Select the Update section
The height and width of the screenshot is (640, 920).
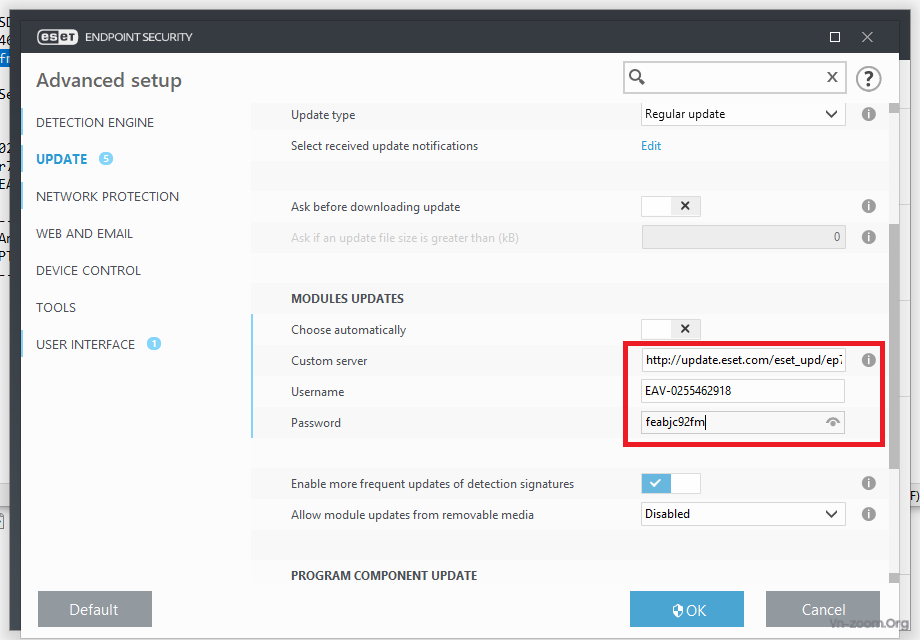[x=62, y=159]
